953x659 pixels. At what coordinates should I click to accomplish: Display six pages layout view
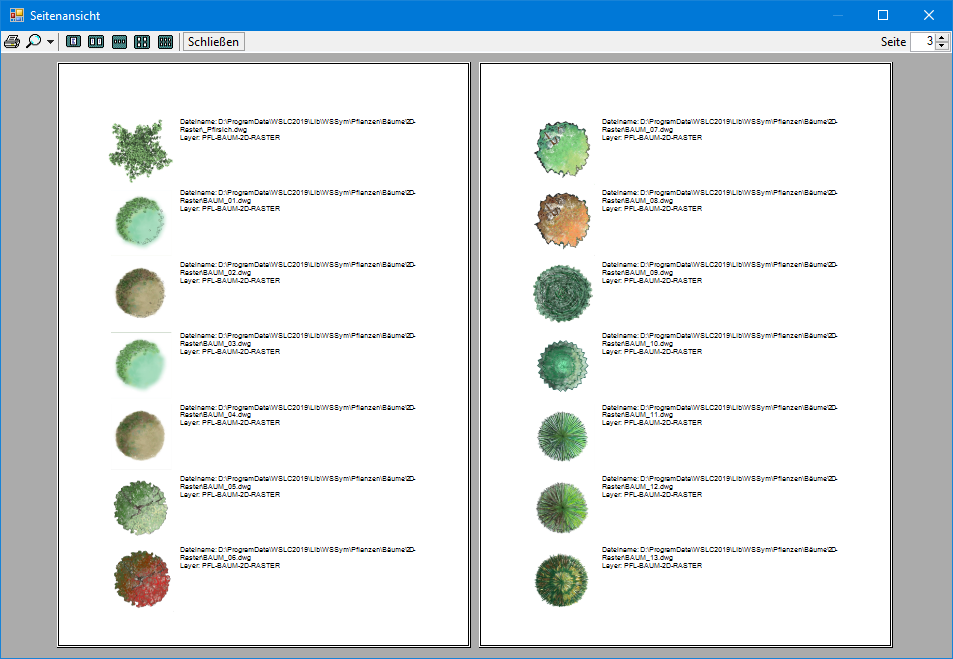click(x=165, y=42)
